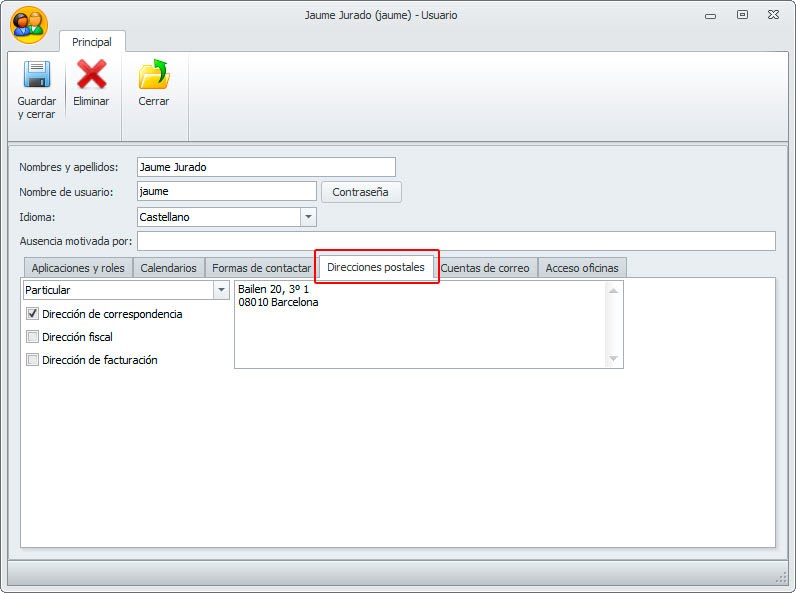This screenshot has width=796, height=593.
Task: Switch to Cuentas de correo tab
Action: coord(485,268)
